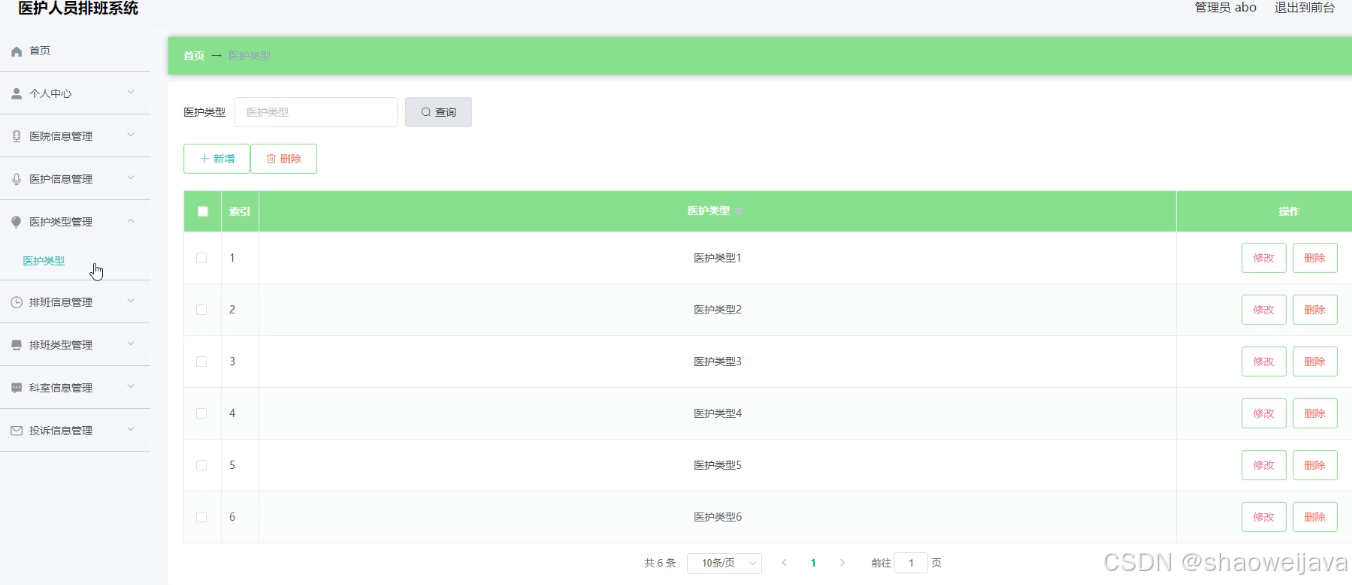Click the 前往 page number input
1352x585 pixels.
point(911,563)
